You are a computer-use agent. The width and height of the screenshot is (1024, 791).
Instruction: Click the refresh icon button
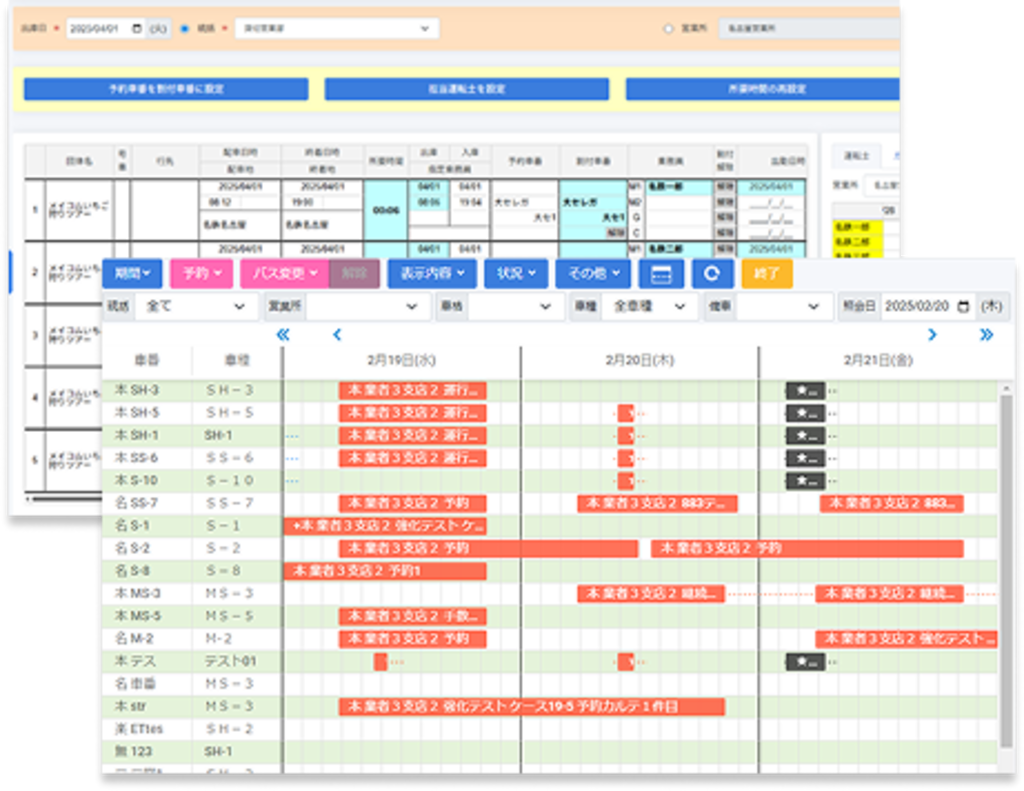712,274
